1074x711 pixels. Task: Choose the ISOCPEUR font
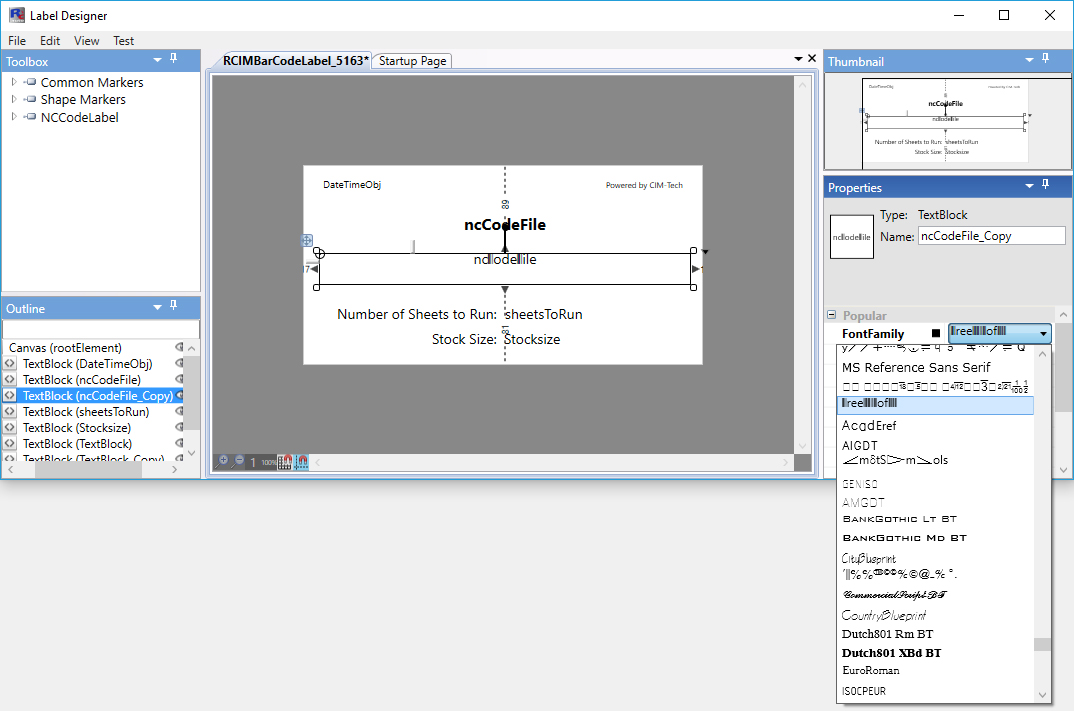(x=864, y=691)
